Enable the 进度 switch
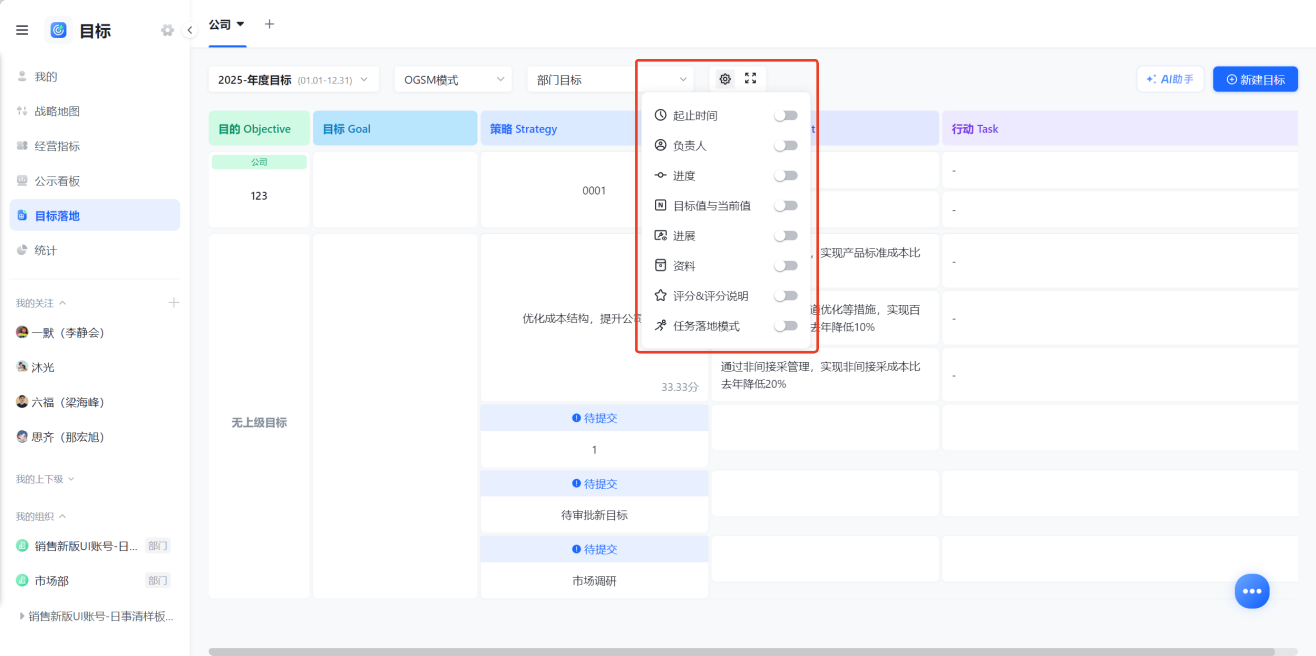Viewport: 1316px width, 656px height. (x=786, y=175)
